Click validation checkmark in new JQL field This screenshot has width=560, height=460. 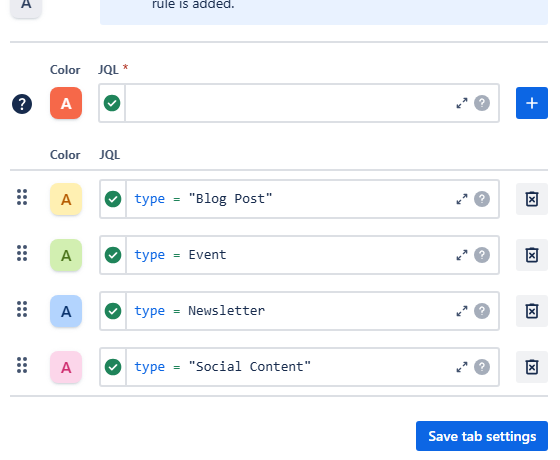pyautogui.click(x=112, y=103)
